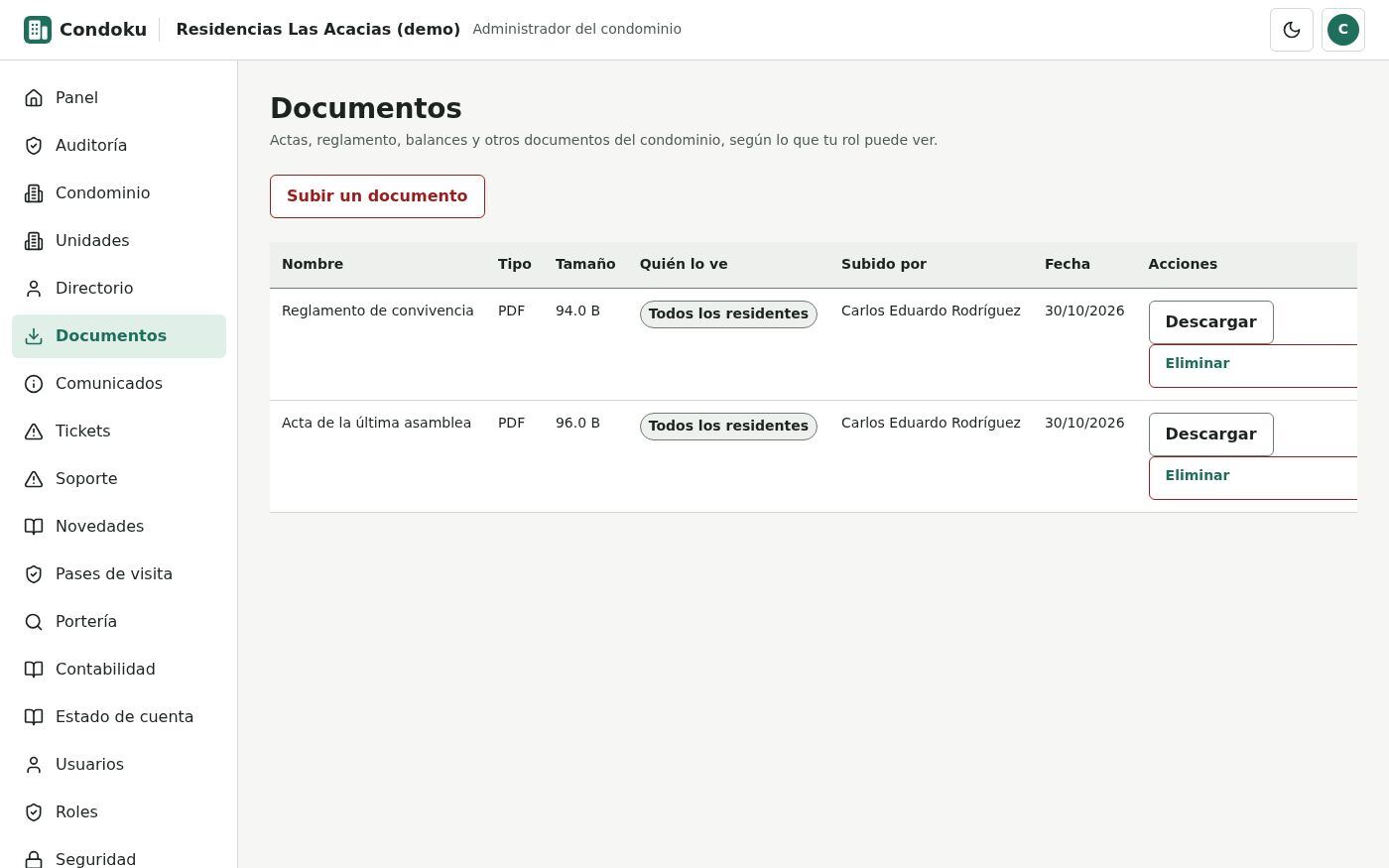This screenshot has width=1389, height=868.
Task: Open the Directorio page
Action: [119, 289]
